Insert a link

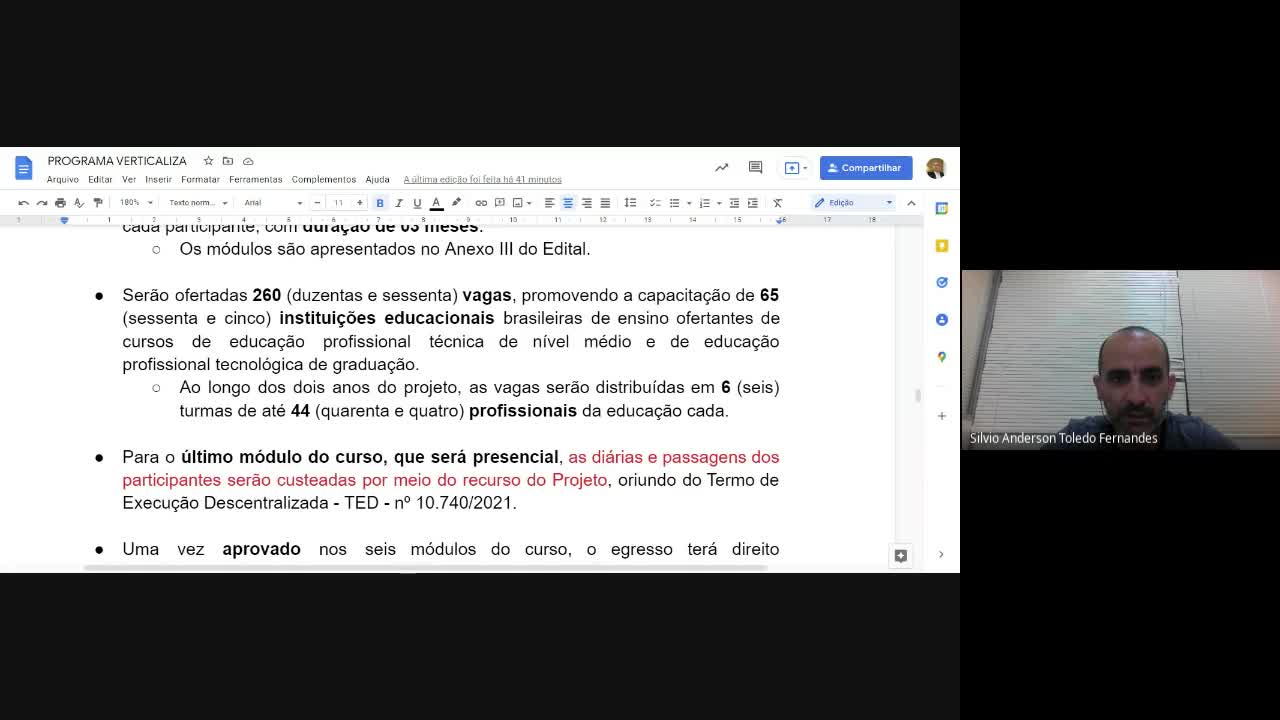tap(481, 203)
